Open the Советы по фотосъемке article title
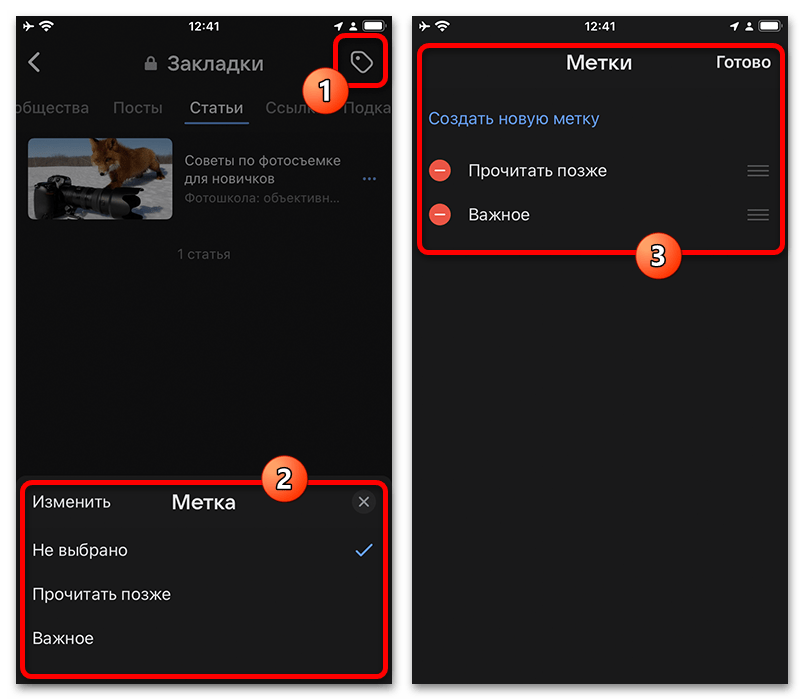The height and width of the screenshot is (700, 804). tap(262, 170)
